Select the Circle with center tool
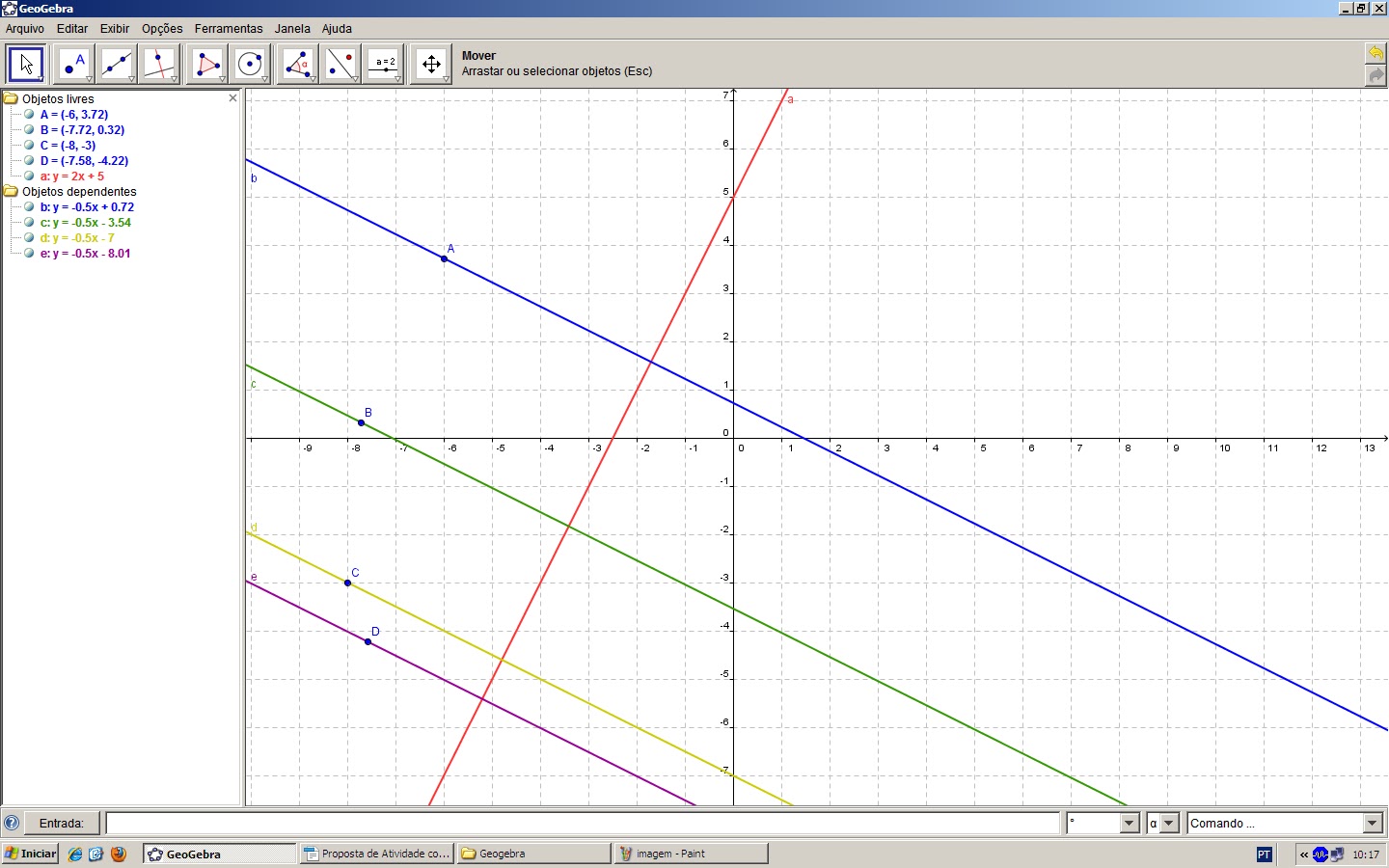This screenshot has width=1389, height=868. pos(250,65)
